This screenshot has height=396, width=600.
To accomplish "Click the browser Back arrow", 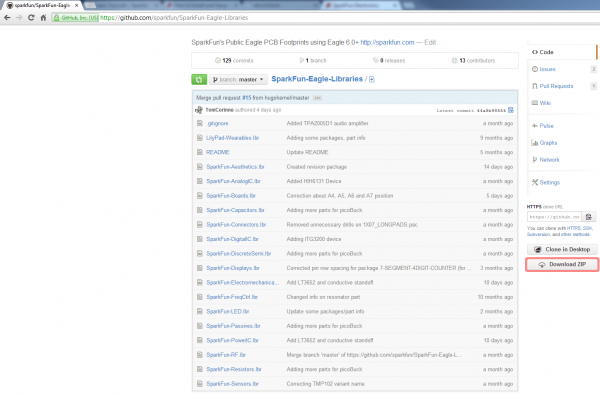I will (x=7, y=18).
